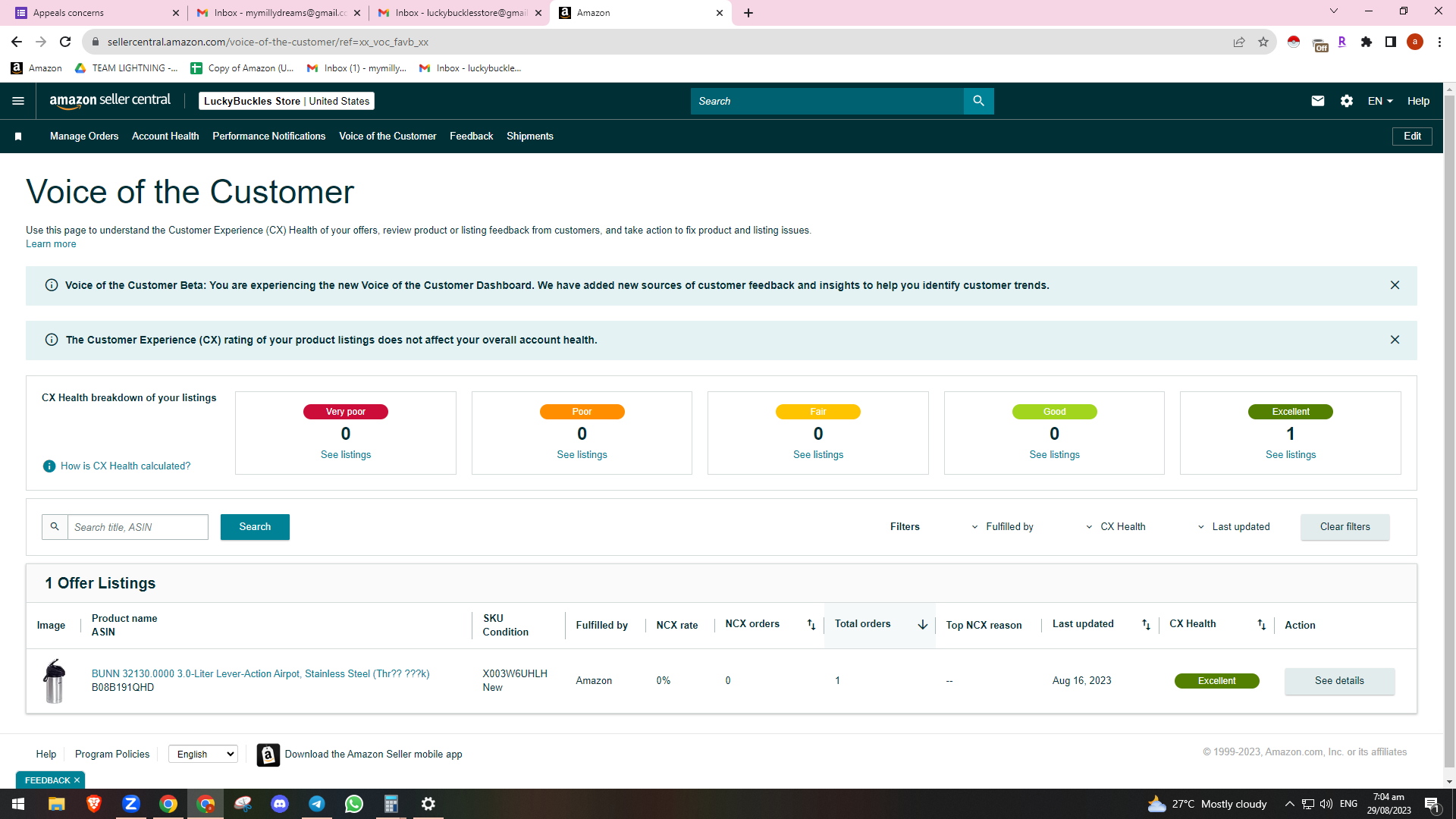Select Voice of the Customer nav item
This screenshot has width=1456, height=819.
tap(388, 136)
